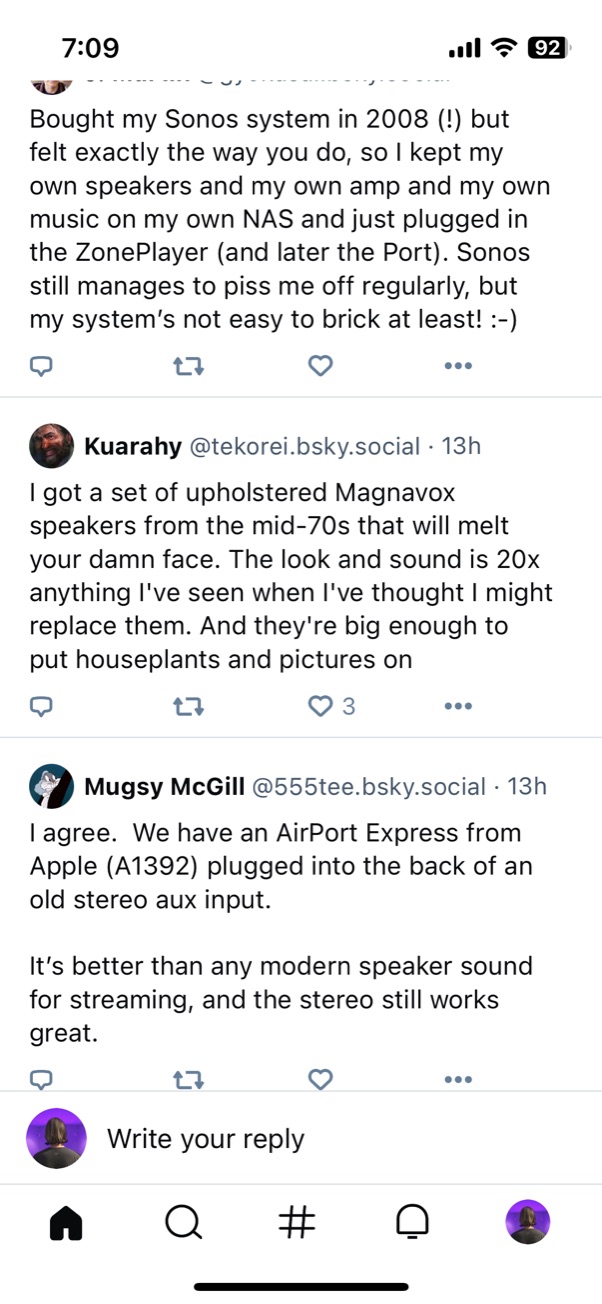The image size is (602, 1304).
Task: Reply to Mugsy McGill's AirPort post
Action: pos(41,1079)
